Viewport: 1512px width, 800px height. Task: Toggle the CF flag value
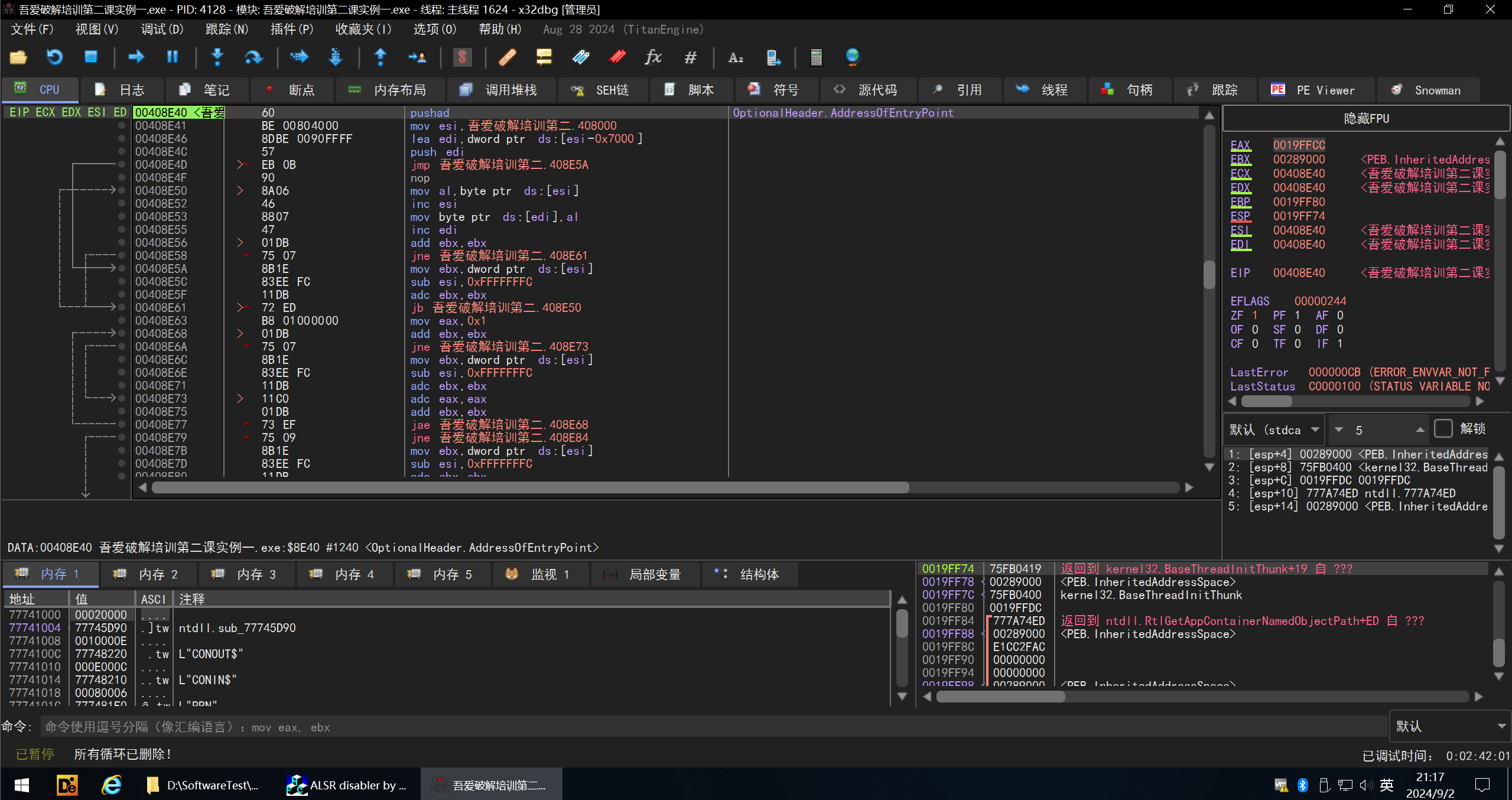coord(1255,344)
